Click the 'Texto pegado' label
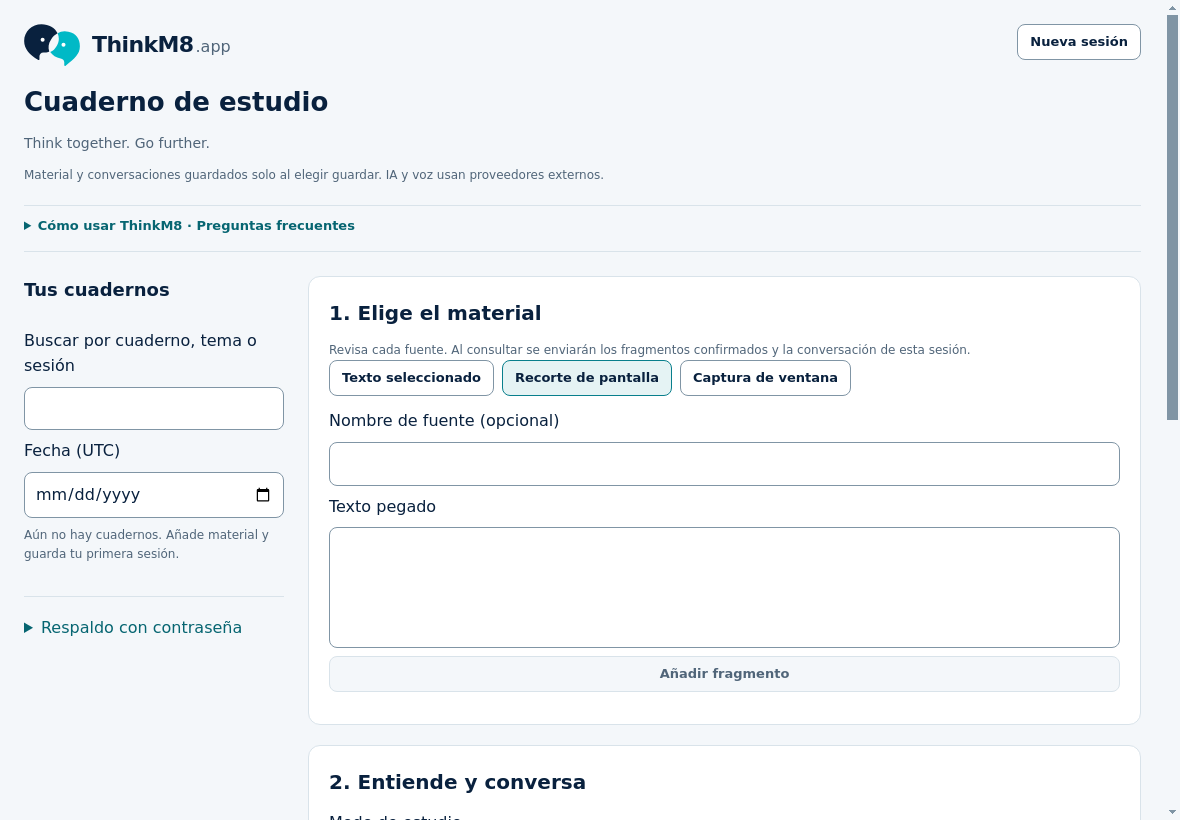Image resolution: width=1180 pixels, height=820 pixels. pos(382,506)
